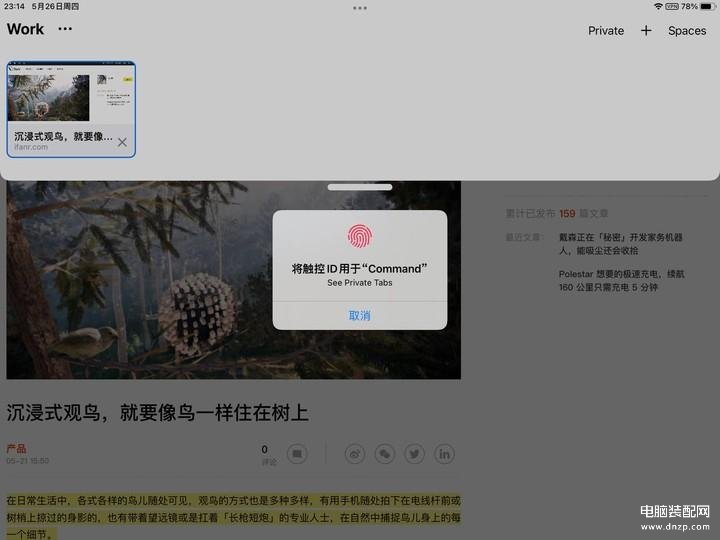Open the Work space options ellipsis

[65, 29]
